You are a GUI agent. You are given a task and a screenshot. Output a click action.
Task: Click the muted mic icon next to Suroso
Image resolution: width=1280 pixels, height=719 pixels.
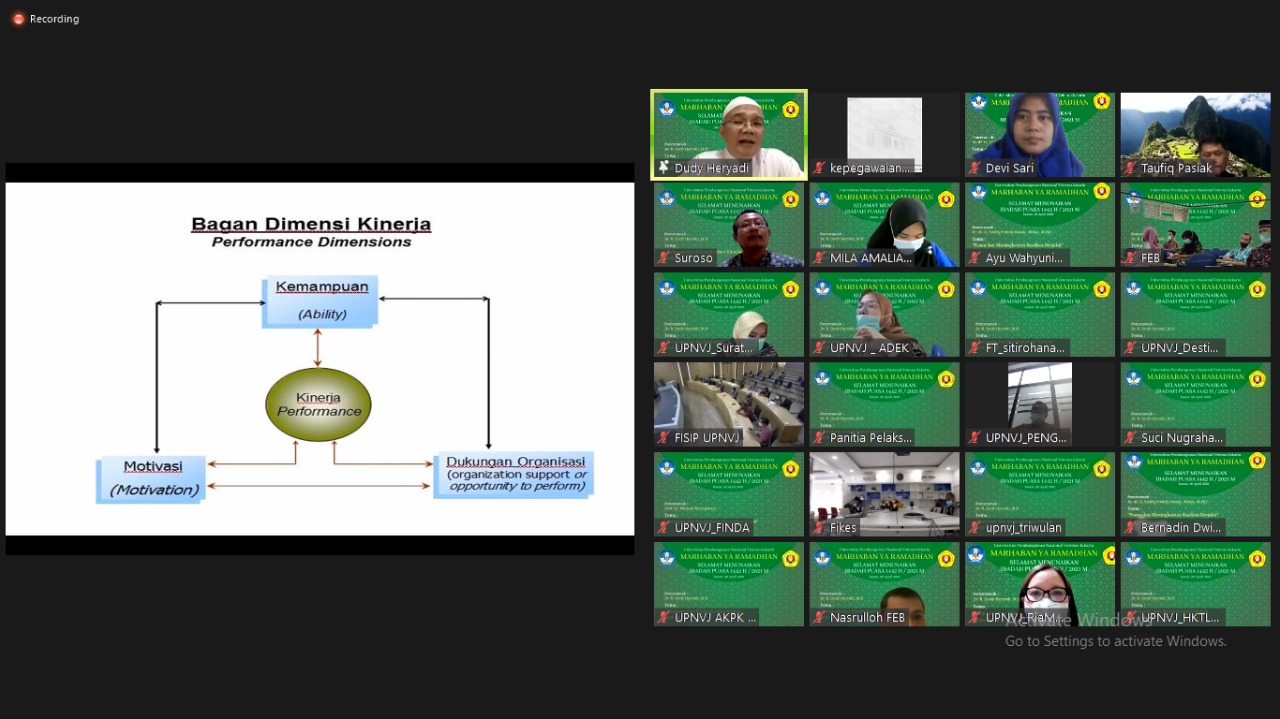pos(664,258)
